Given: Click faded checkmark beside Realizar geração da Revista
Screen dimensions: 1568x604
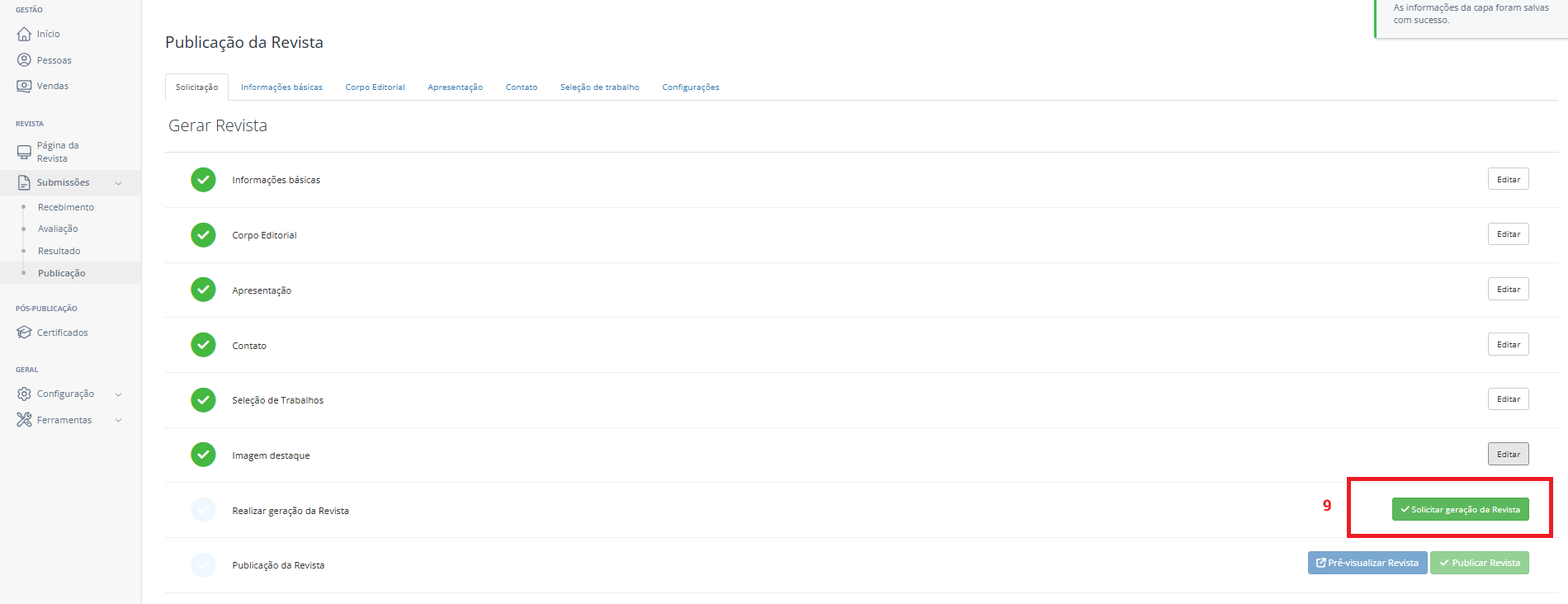Looking at the screenshot, I should coord(203,510).
